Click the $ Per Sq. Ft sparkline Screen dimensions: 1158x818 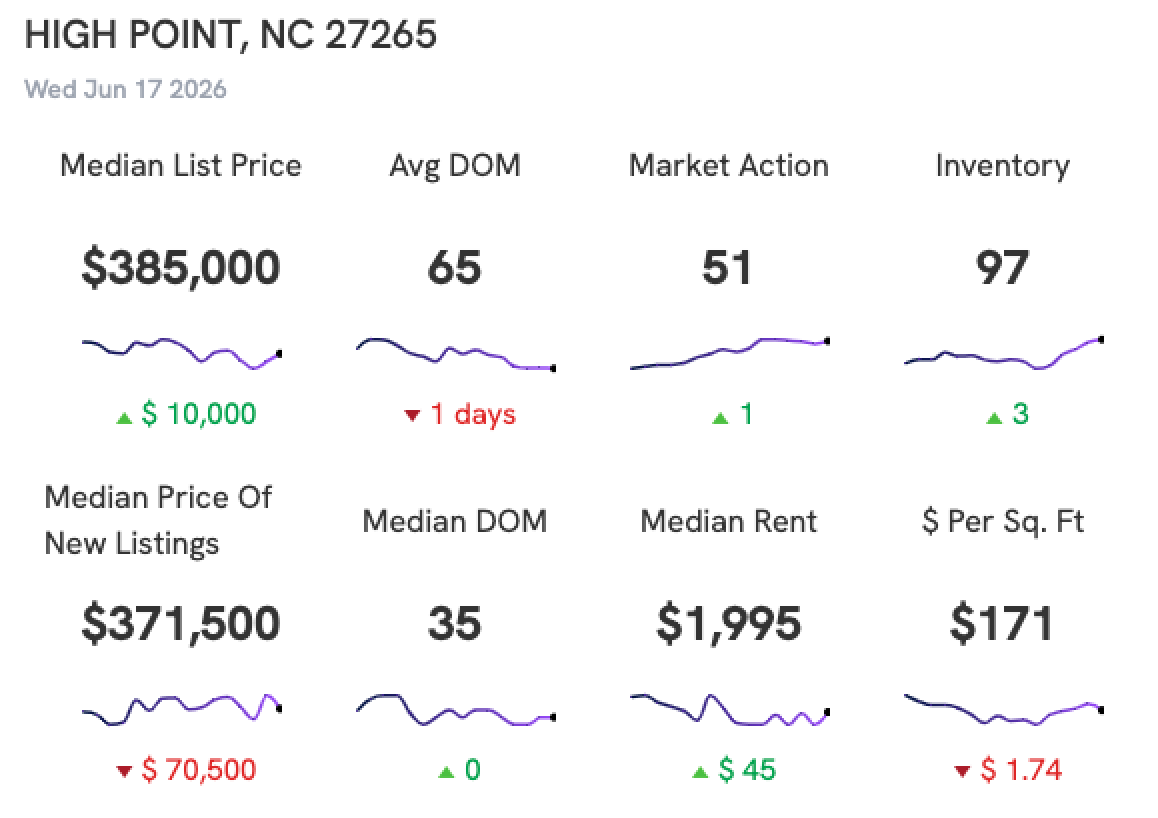tap(1004, 709)
